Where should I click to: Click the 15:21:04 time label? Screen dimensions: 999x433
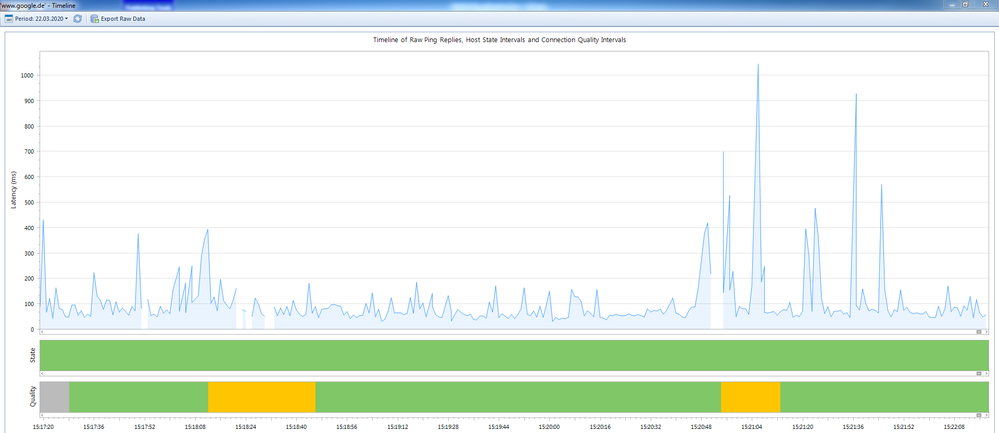751,426
